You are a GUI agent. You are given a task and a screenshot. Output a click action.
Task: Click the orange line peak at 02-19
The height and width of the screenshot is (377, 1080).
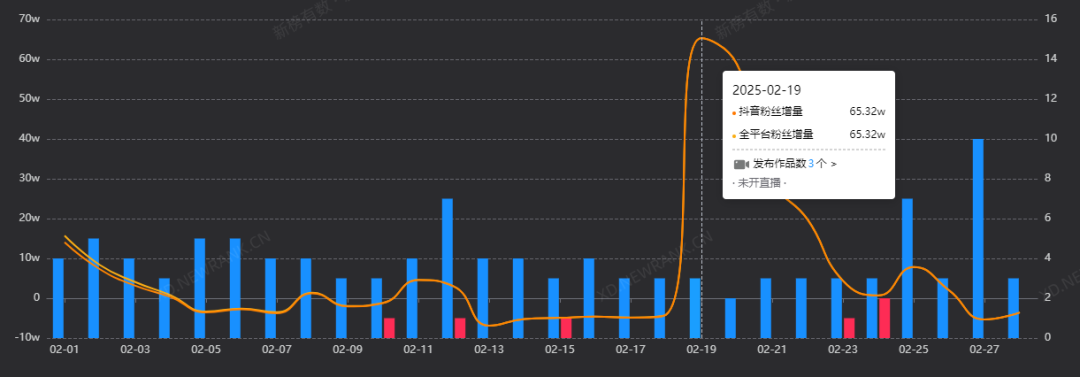701,38
